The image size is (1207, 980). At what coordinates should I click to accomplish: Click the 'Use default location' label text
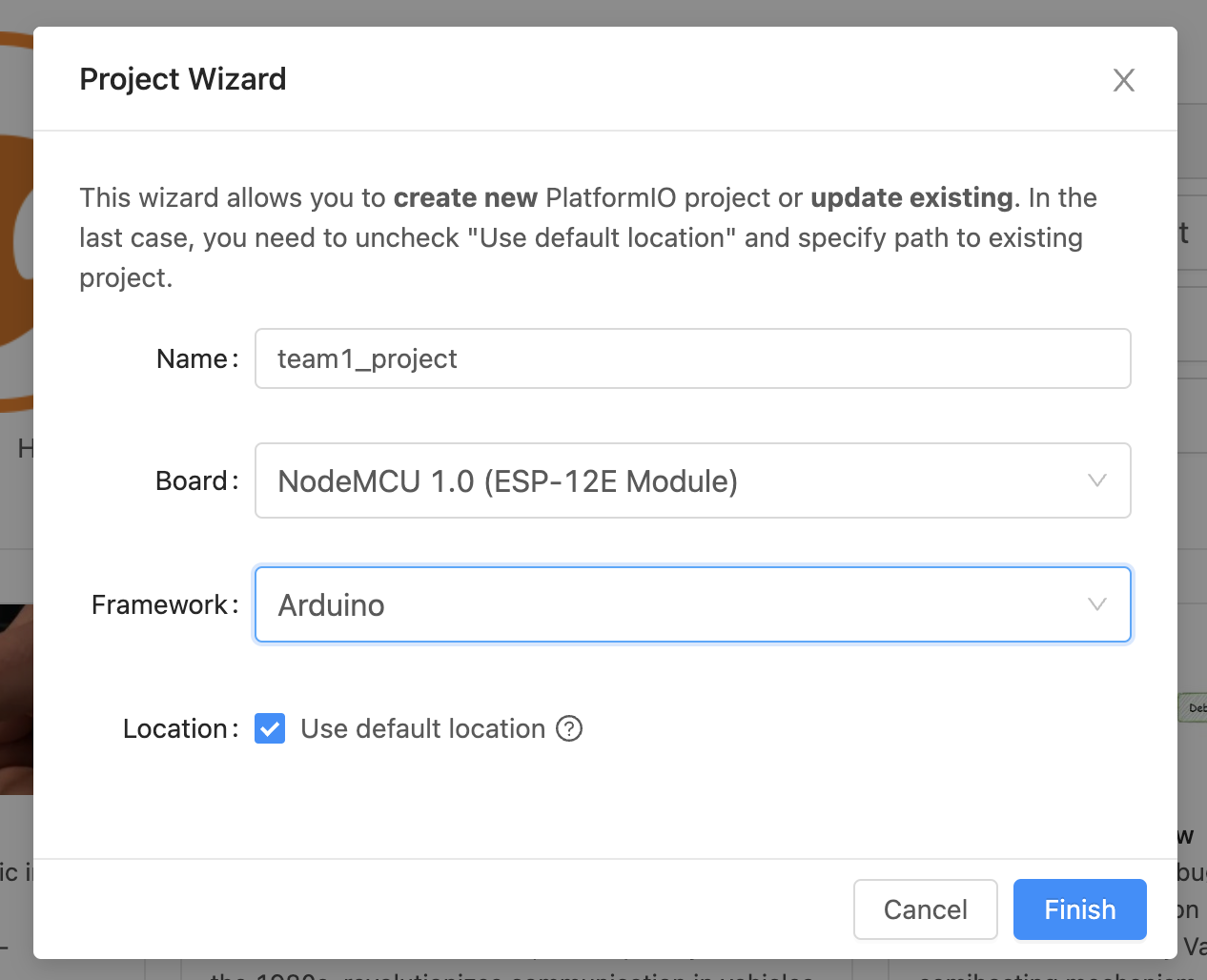[x=423, y=728]
